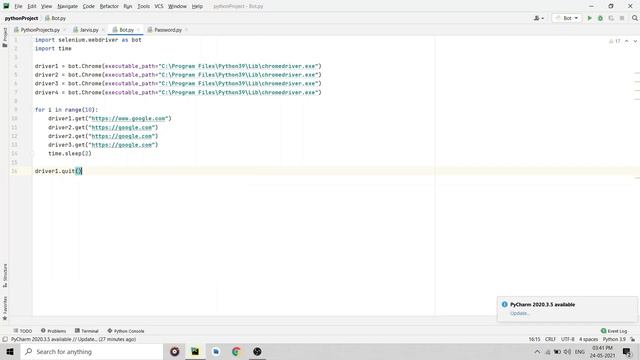Viewport: 640px width, 360px height.
Task: Open the Terminal tool window
Action: pos(87,331)
